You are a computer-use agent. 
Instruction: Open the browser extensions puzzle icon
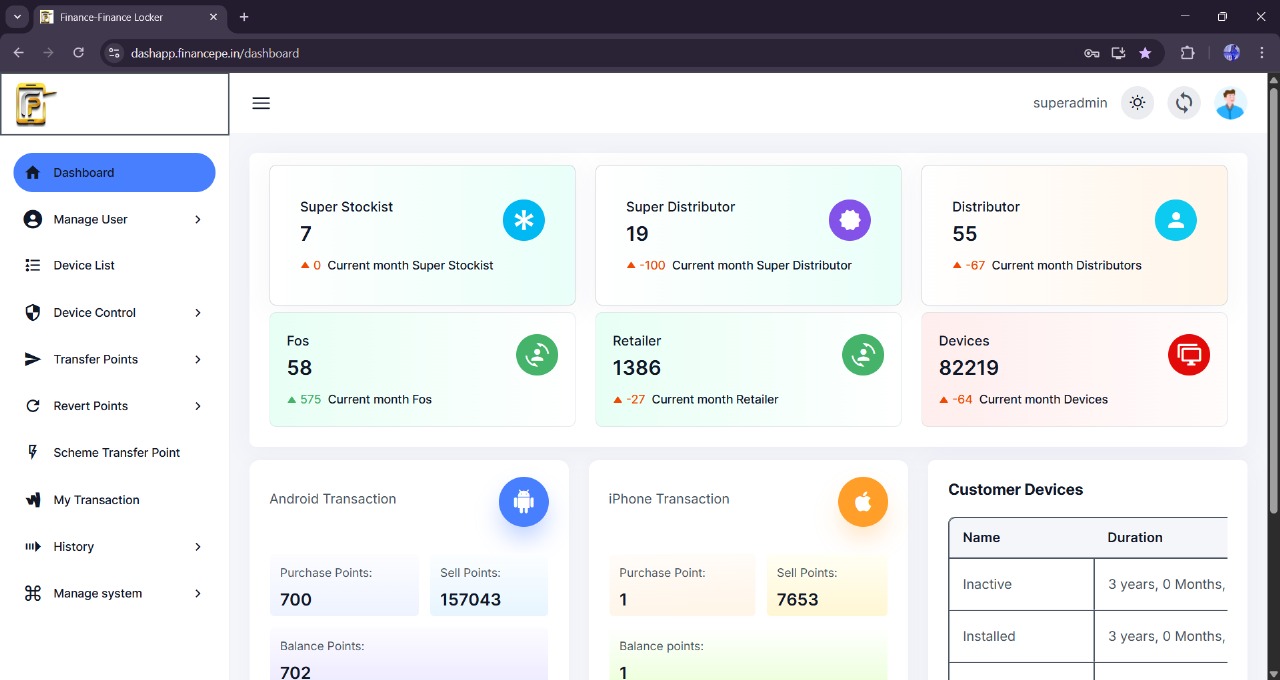tap(1188, 53)
